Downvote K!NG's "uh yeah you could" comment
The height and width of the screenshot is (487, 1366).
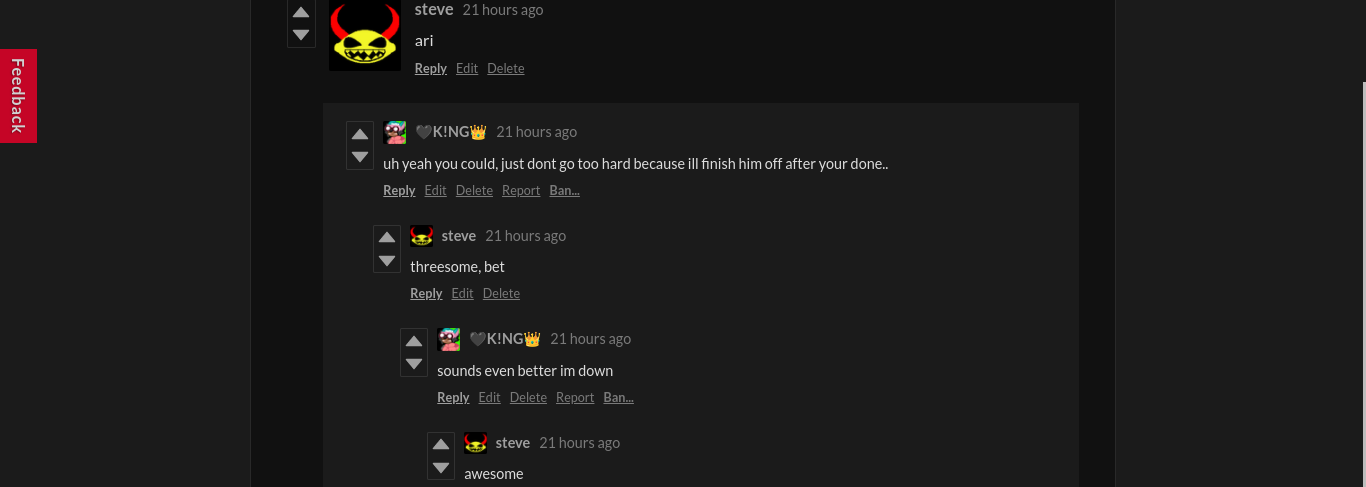click(x=360, y=157)
